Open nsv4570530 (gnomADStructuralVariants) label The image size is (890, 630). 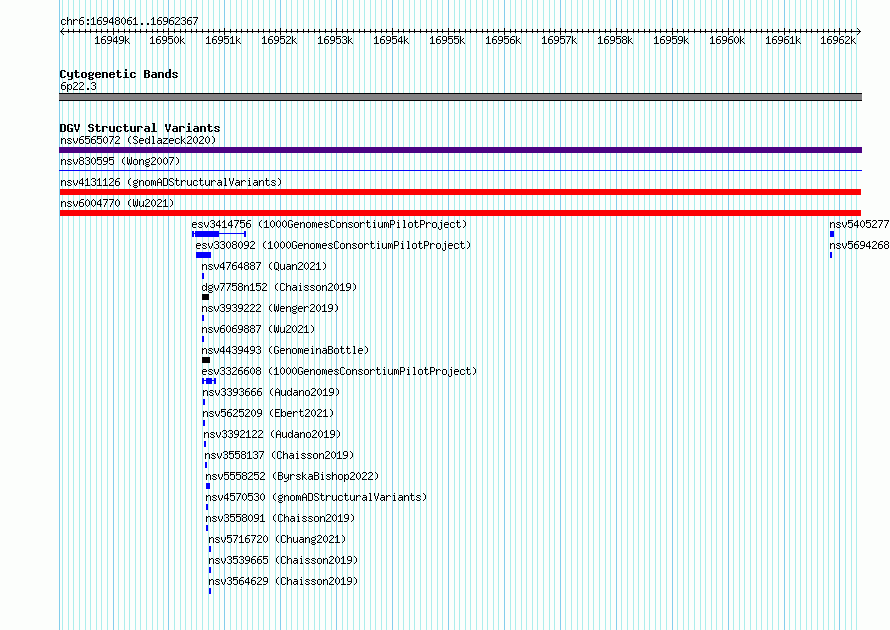coord(316,497)
